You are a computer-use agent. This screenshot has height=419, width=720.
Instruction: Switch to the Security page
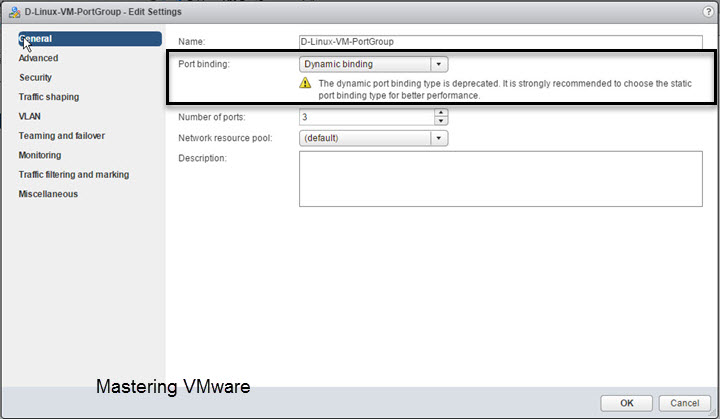[x=35, y=78]
